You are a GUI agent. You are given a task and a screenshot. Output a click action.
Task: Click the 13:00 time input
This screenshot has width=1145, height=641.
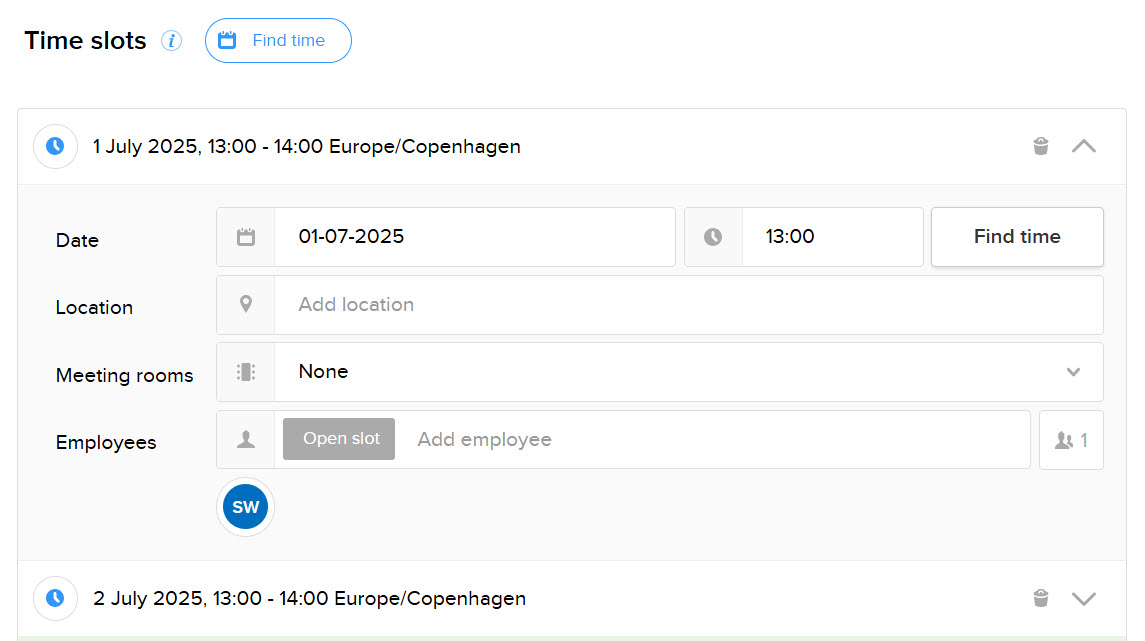point(830,237)
